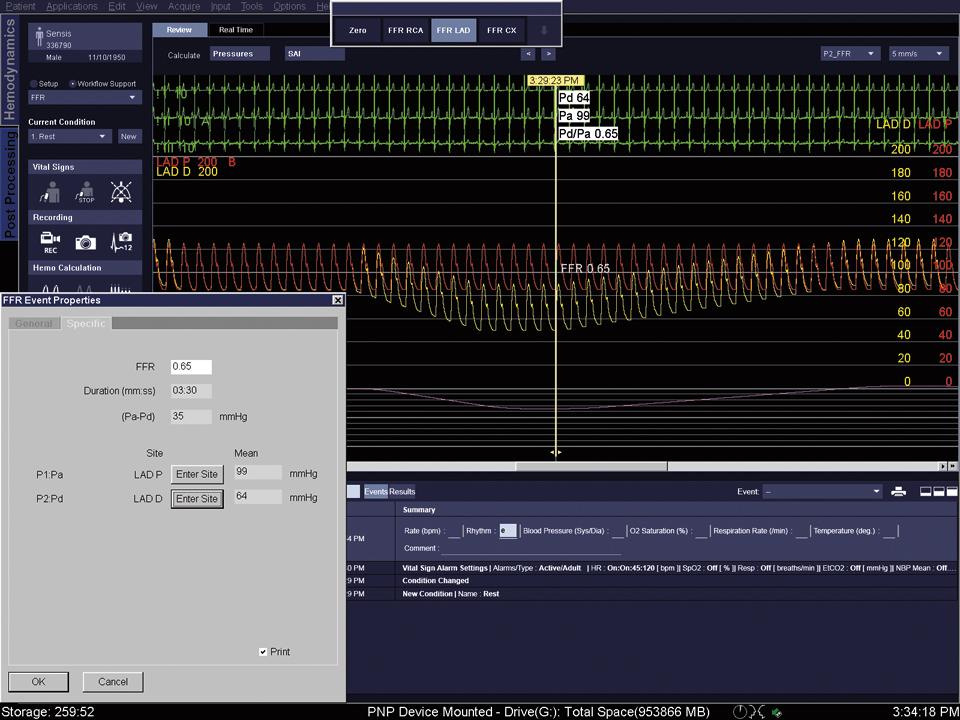Click the horizontal waveform scrollbar thumb
Viewport: 960px width, 720px height.
[591, 466]
